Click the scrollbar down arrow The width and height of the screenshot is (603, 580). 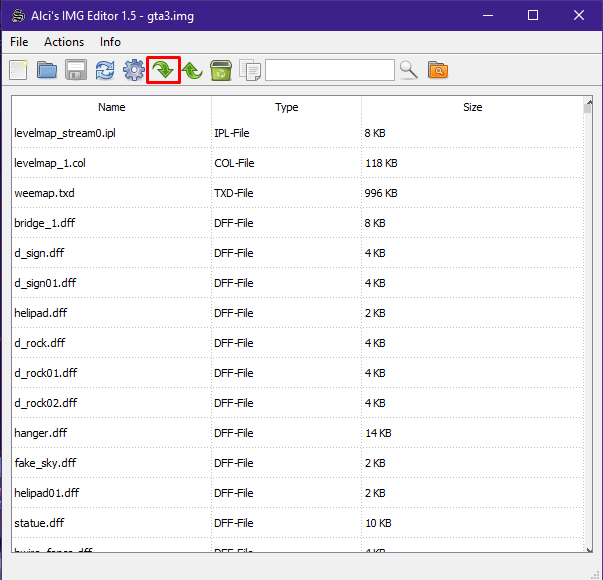coord(588,550)
